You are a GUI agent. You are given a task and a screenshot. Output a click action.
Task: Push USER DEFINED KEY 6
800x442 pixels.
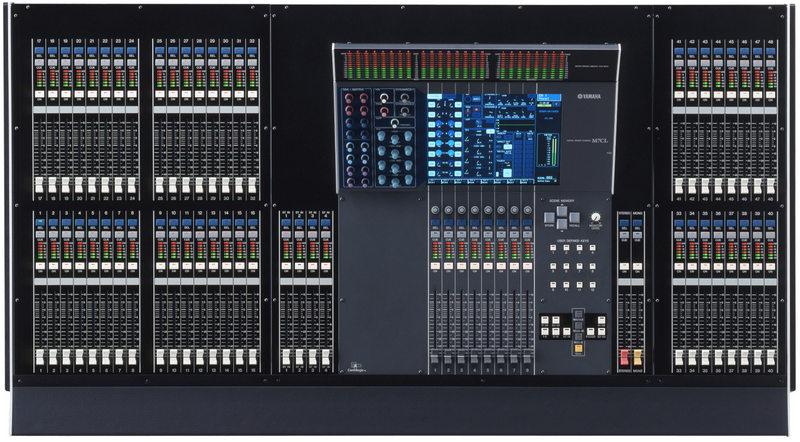coord(566,266)
